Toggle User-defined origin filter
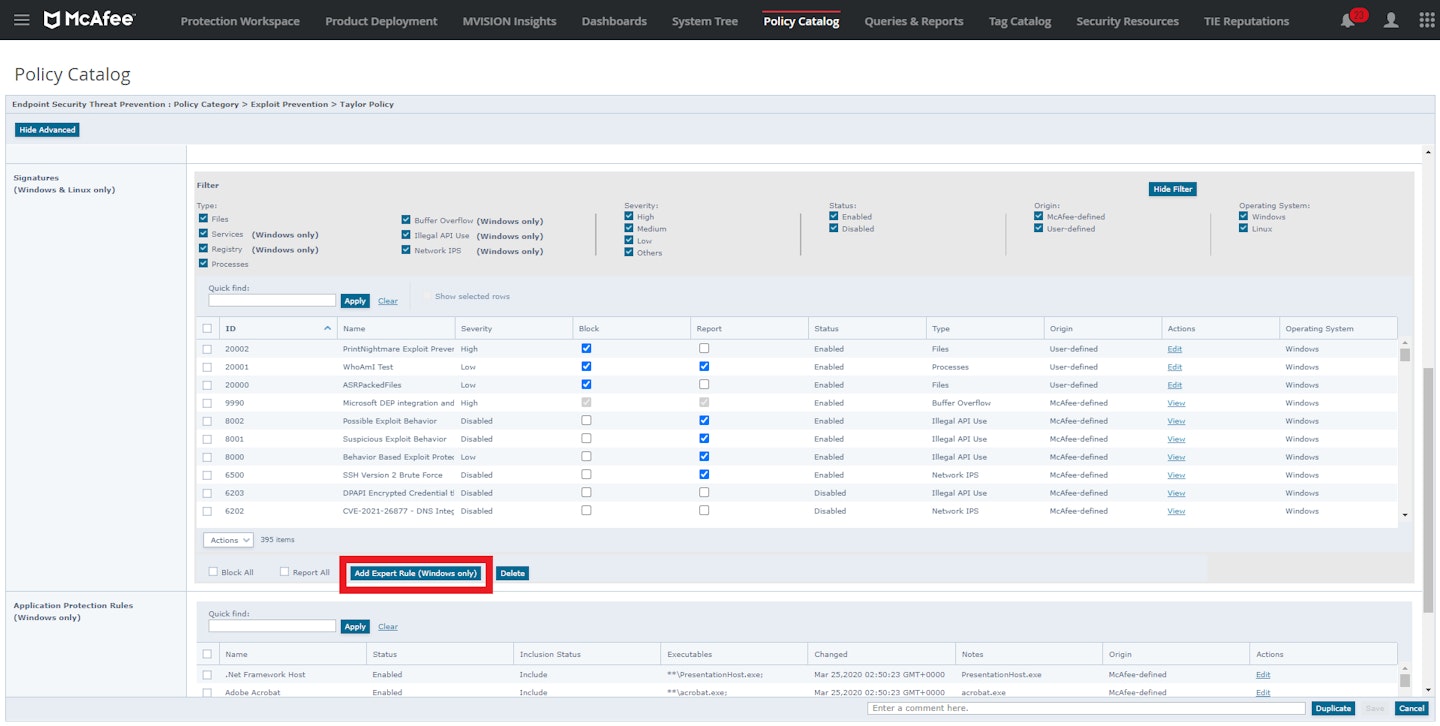 pyautogui.click(x=1039, y=228)
